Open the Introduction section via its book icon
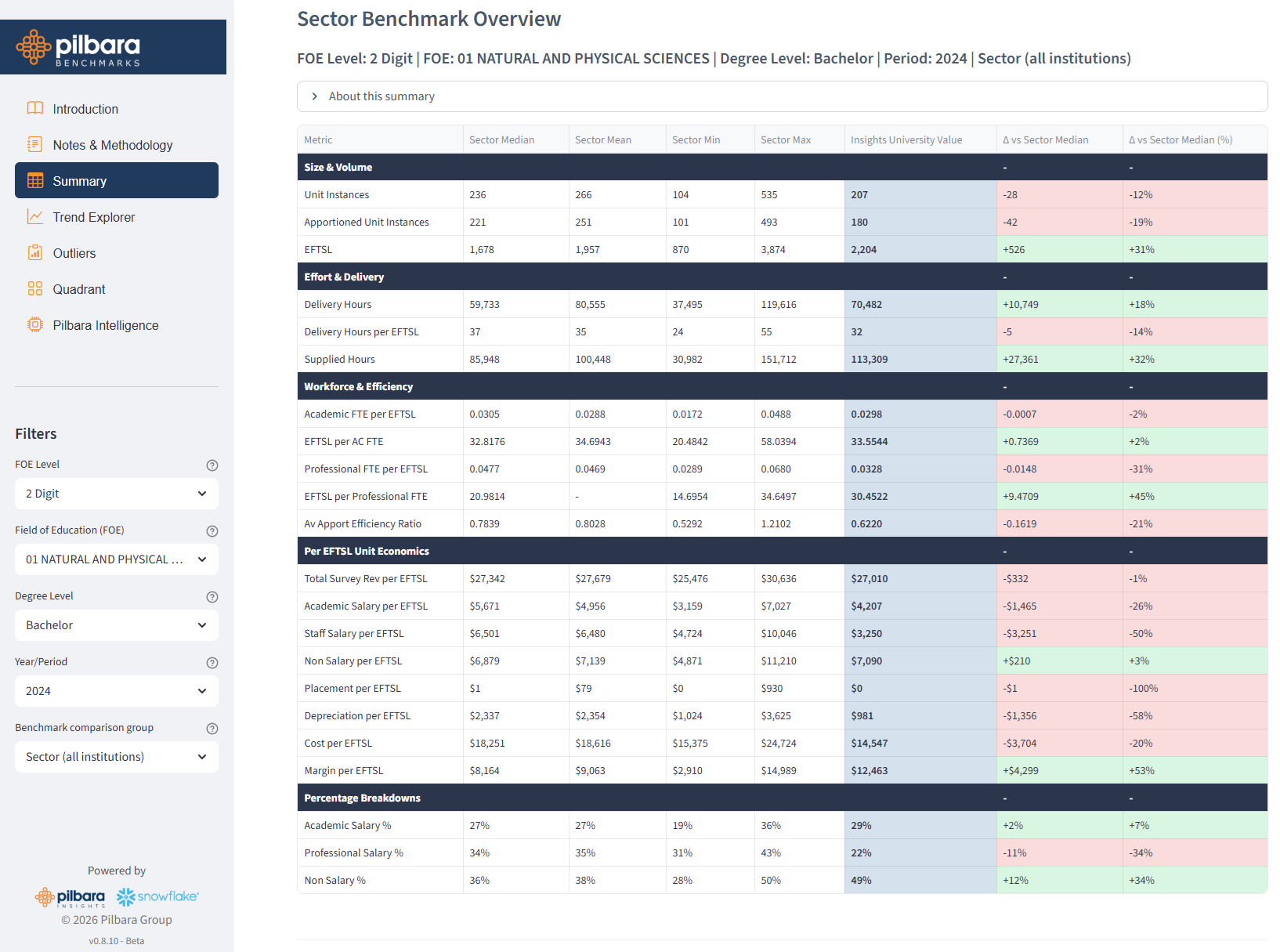 tap(34, 108)
